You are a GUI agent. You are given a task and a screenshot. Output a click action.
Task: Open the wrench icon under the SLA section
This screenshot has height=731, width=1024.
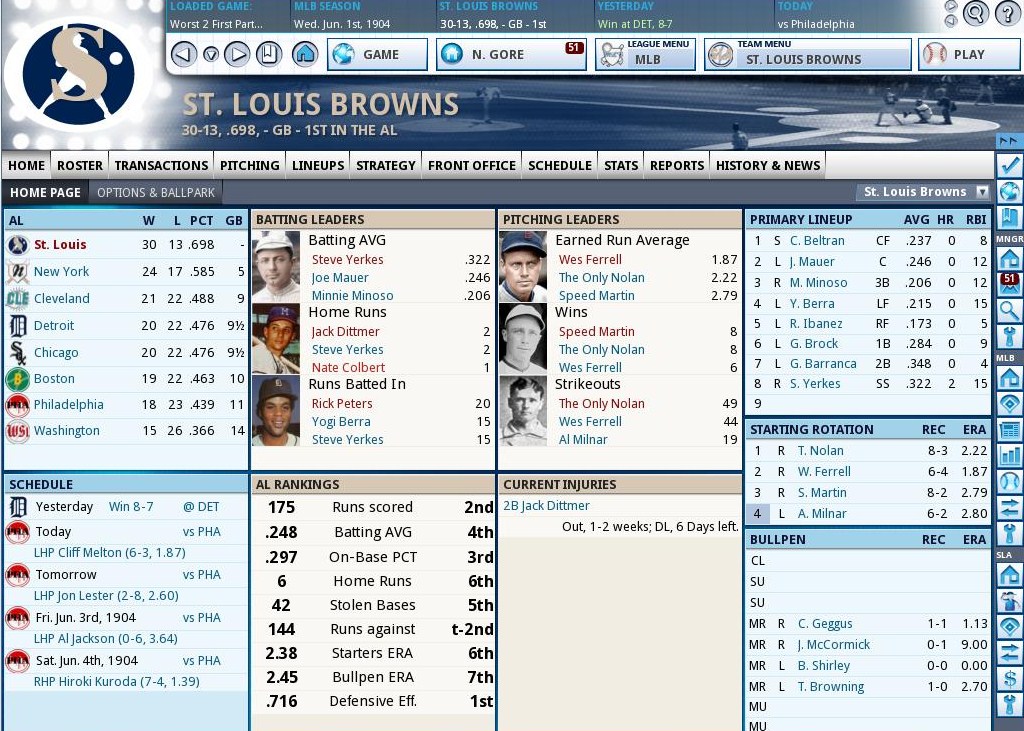pyautogui.click(x=1010, y=705)
